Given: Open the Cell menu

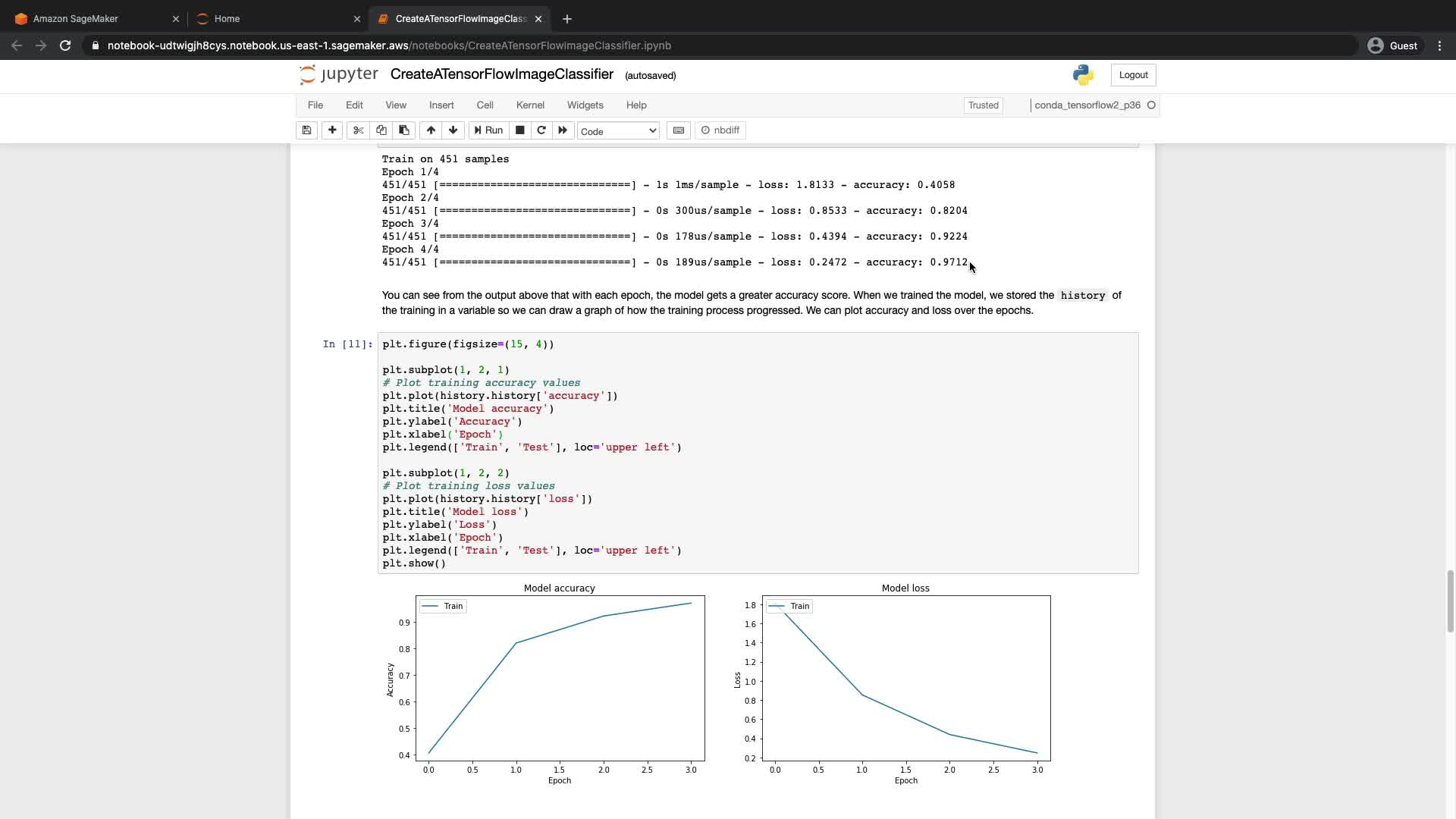Looking at the screenshot, I should (x=485, y=105).
